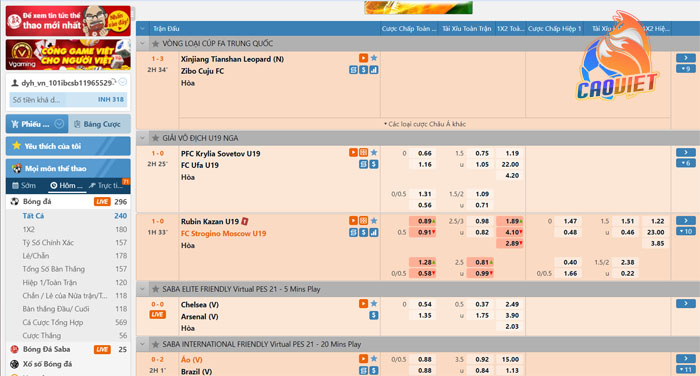Star the Chelsea (V) versus Arsenal match
The width and height of the screenshot is (700, 376).
pyautogui.click(x=374, y=304)
